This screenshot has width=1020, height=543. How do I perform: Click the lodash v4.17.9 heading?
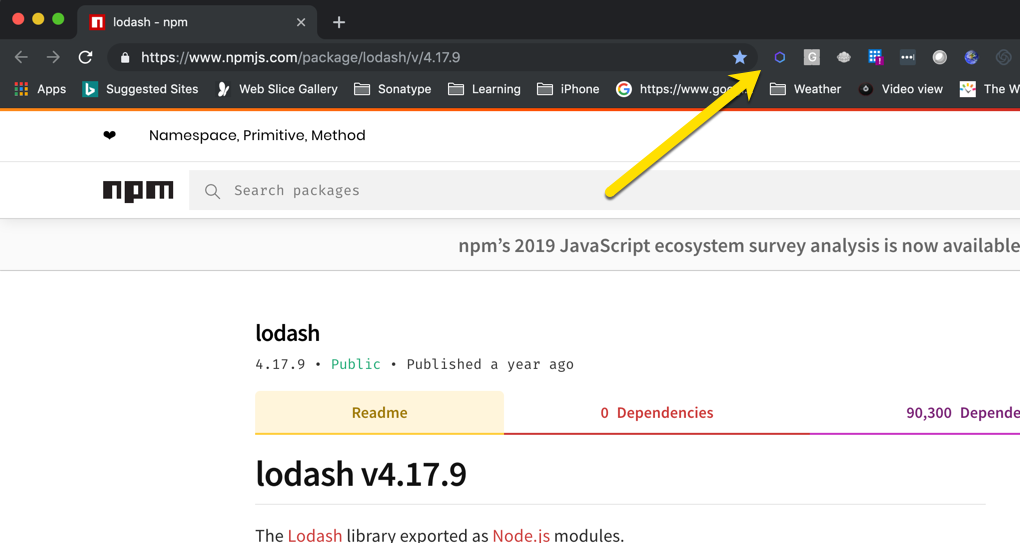[361, 473]
